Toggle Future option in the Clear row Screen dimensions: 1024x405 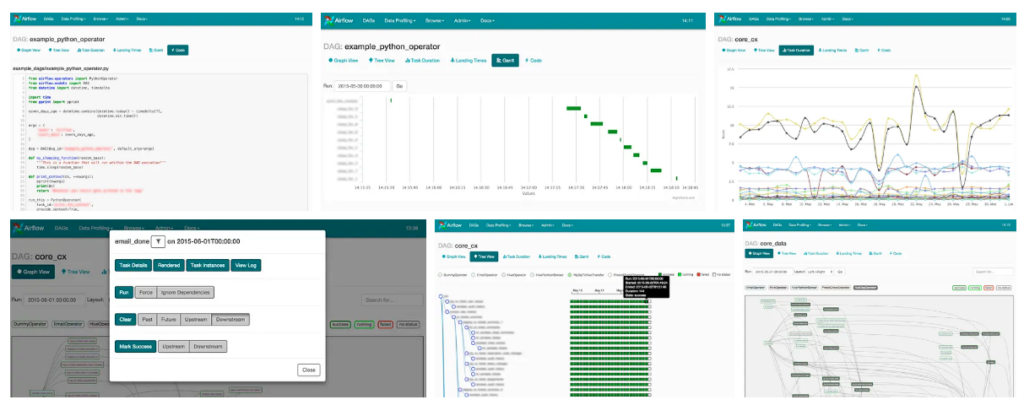[x=168, y=319]
